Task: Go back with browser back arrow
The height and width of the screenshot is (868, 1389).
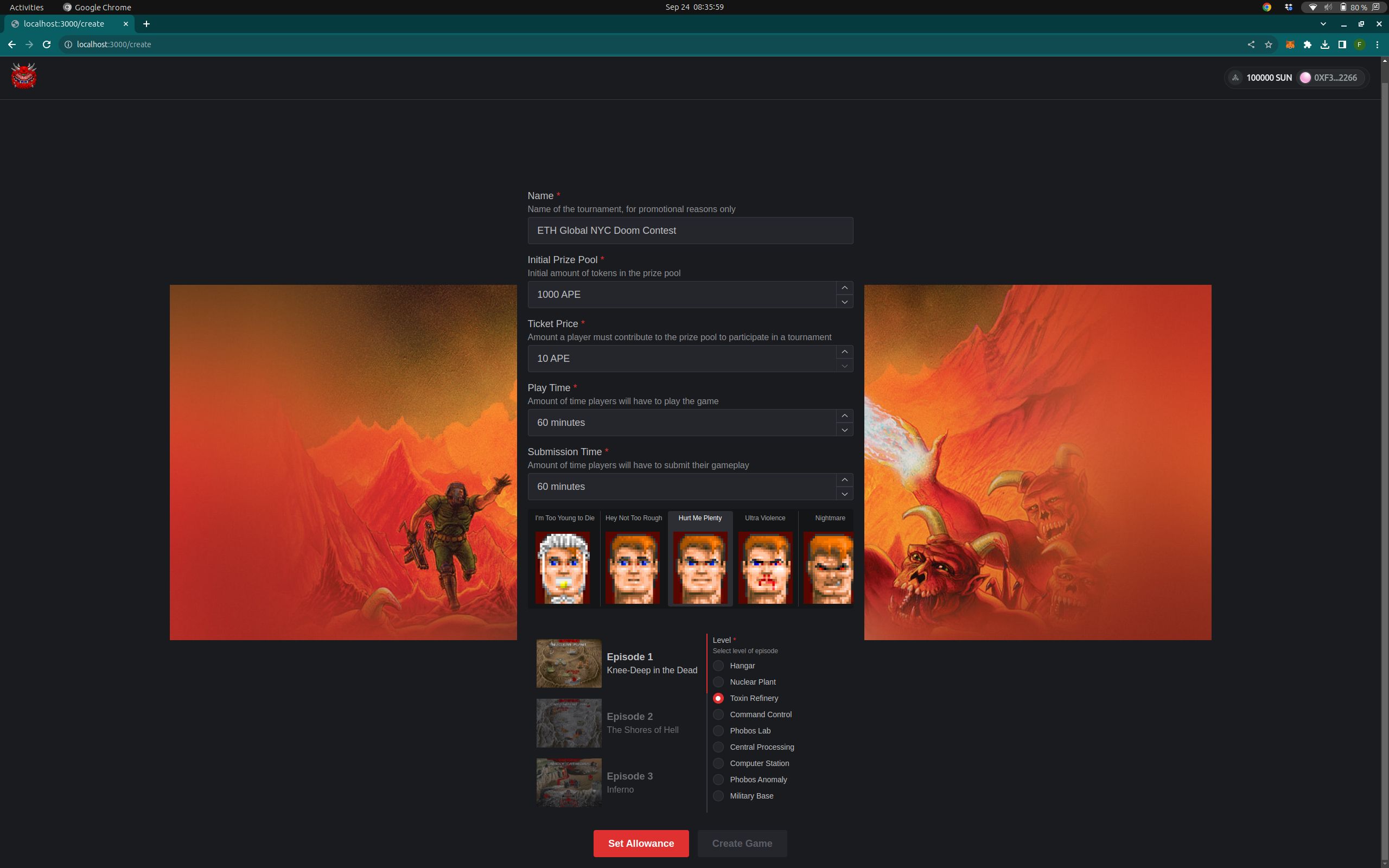Action: (x=11, y=44)
